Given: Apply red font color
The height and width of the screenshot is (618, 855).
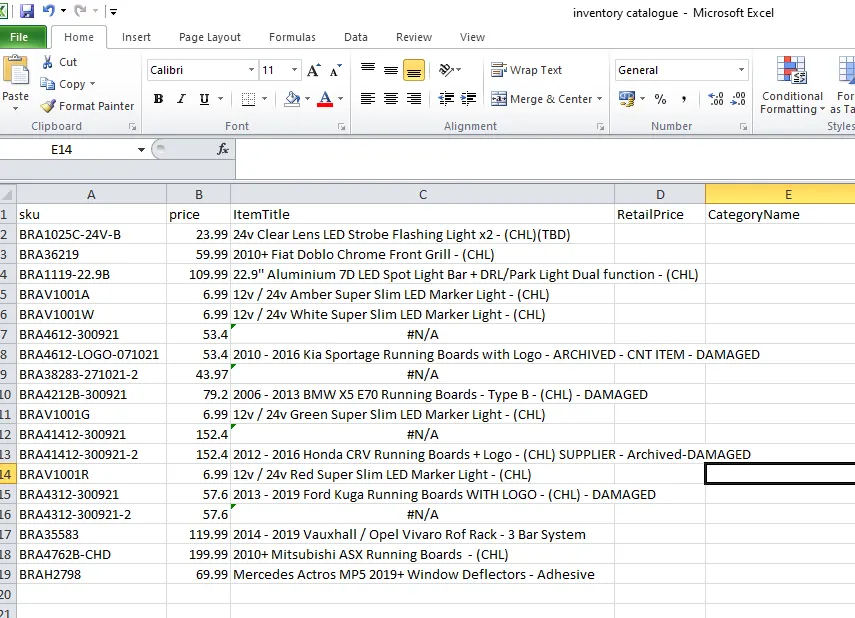Looking at the screenshot, I should [x=325, y=99].
